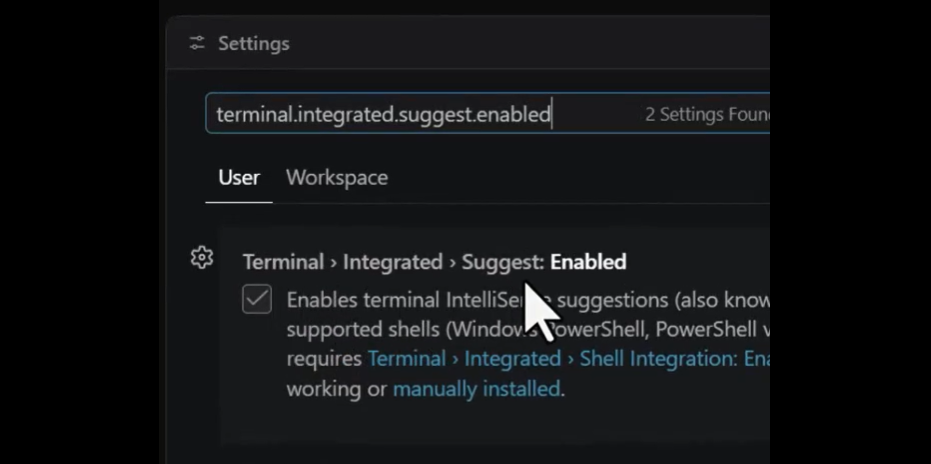Screen dimensions: 931x464
Task: Click the "Suggest:" word in setting title
Action: [503, 262]
